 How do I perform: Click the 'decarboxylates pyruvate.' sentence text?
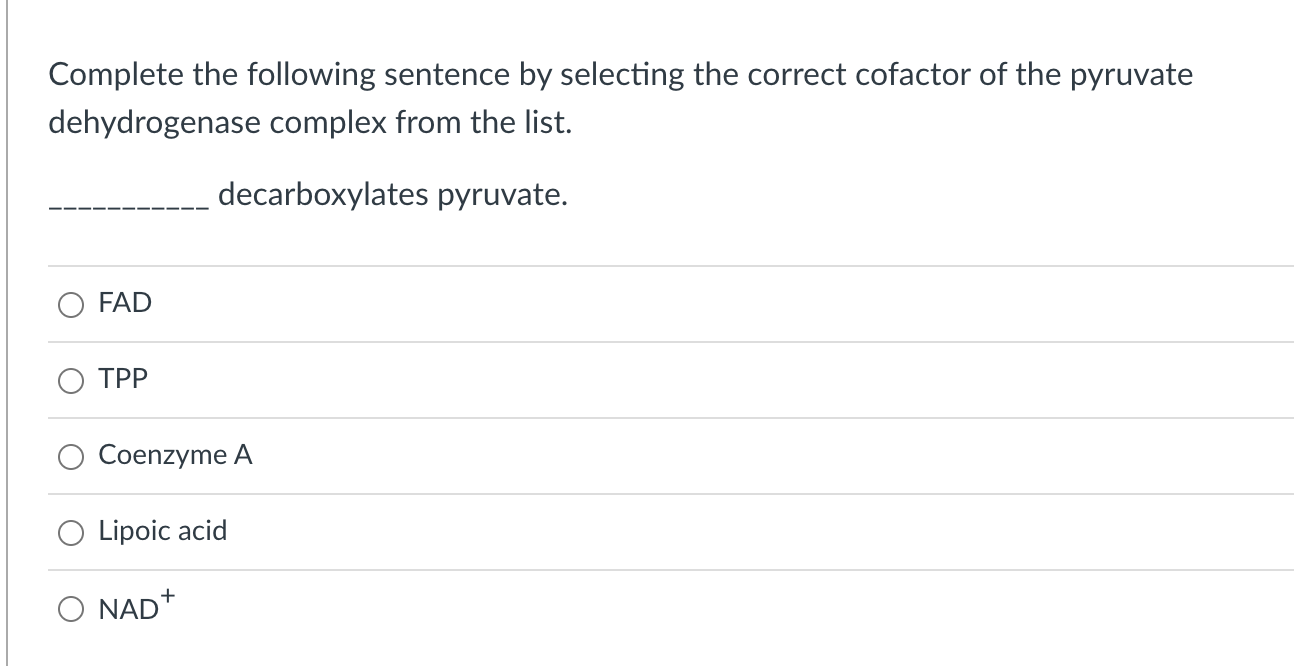pos(392,195)
